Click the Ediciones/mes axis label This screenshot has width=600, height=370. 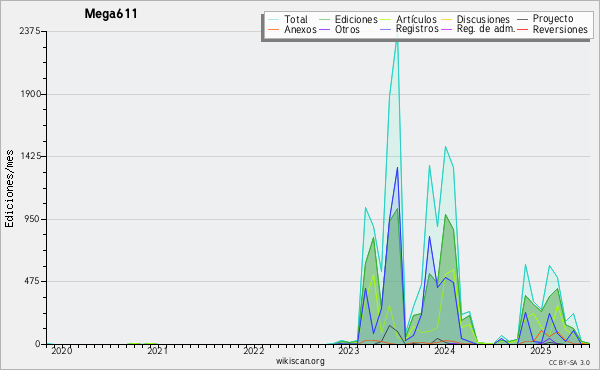pyautogui.click(x=9, y=189)
